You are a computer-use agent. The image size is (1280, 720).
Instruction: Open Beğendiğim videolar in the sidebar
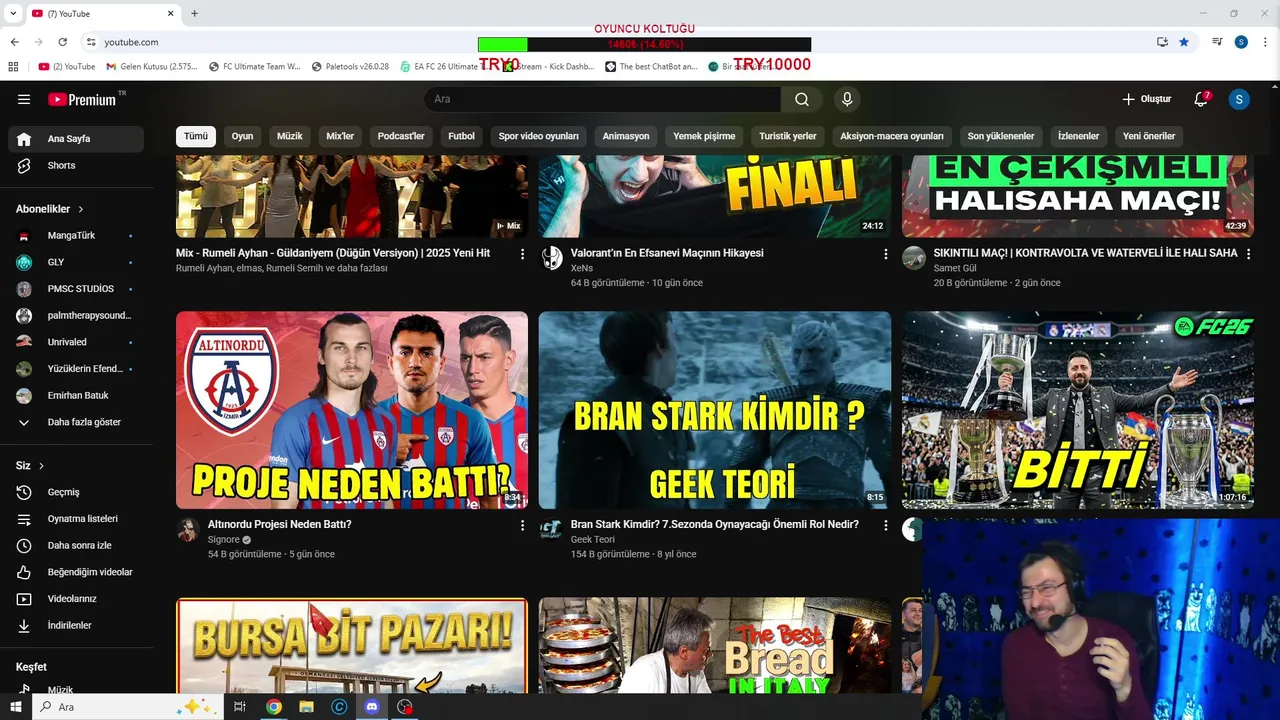click(x=76, y=572)
